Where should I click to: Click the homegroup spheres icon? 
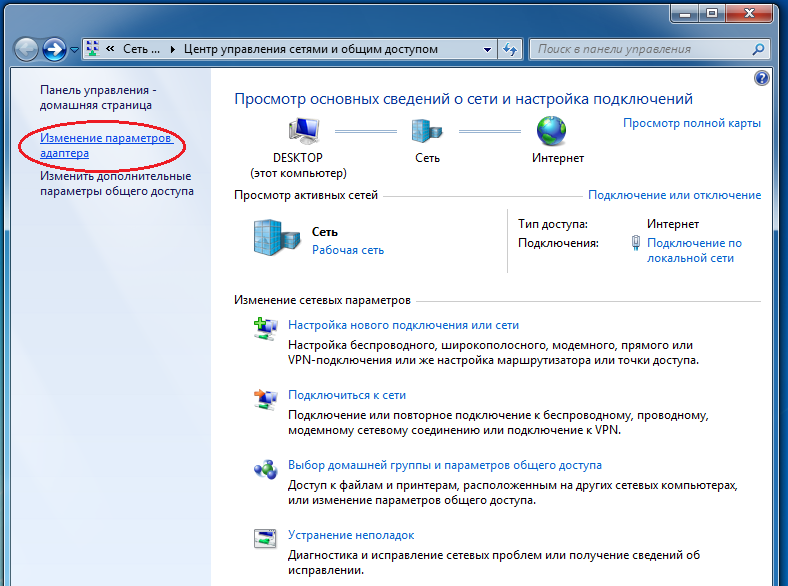tap(265, 469)
